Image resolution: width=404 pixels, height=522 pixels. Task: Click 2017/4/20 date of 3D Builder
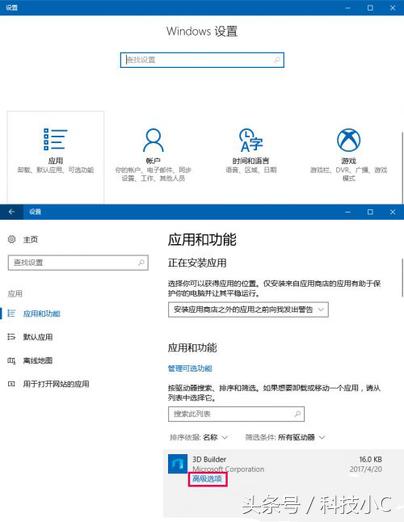(x=366, y=469)
